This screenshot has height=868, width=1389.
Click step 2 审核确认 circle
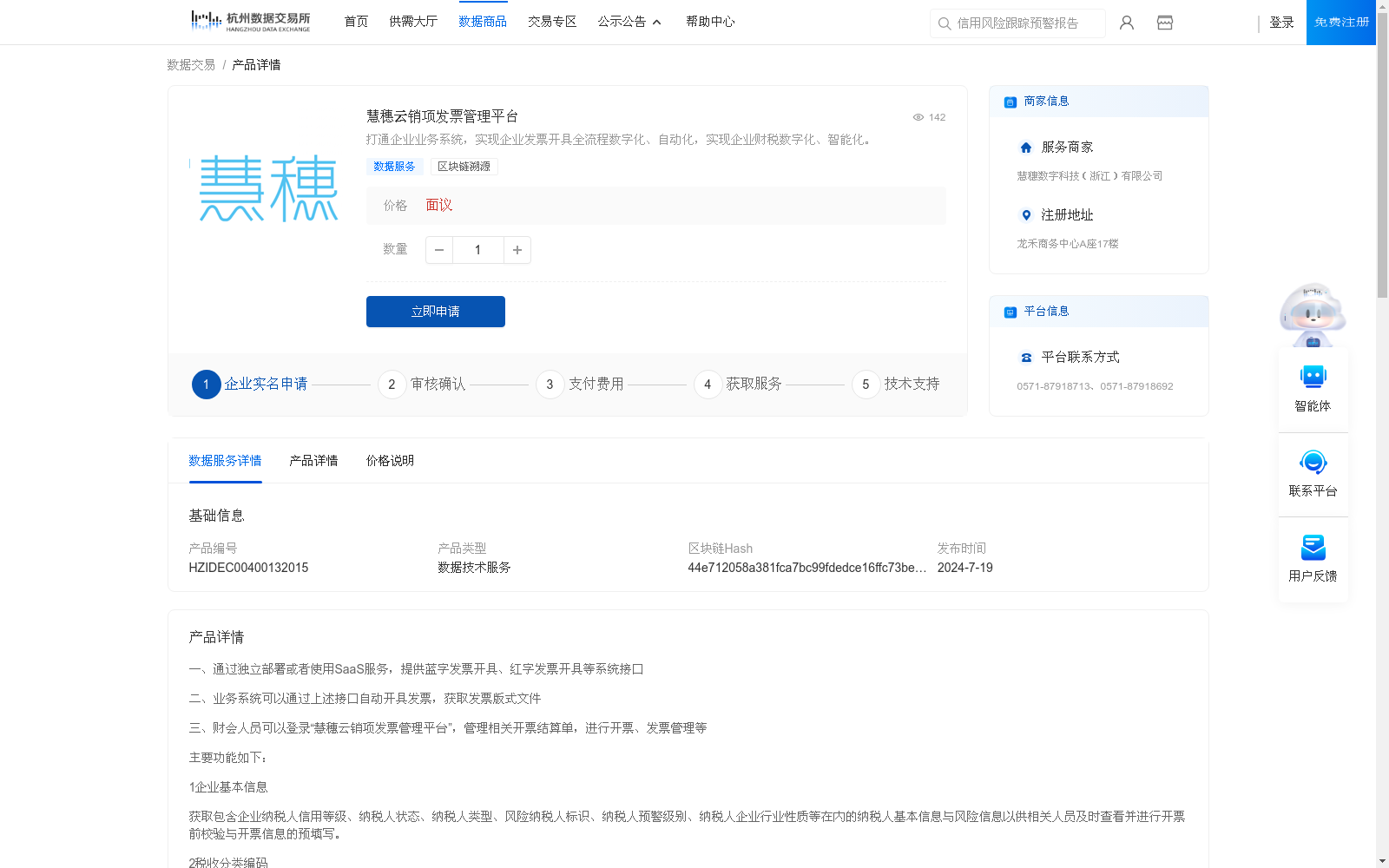click(x=392, y=385)
